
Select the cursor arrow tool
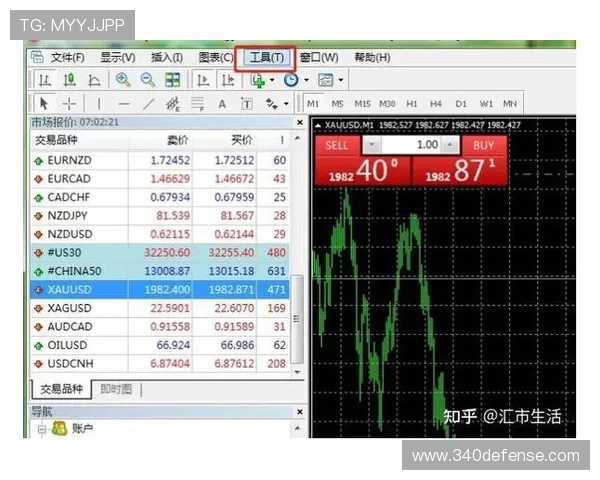[x=44, y=103]
